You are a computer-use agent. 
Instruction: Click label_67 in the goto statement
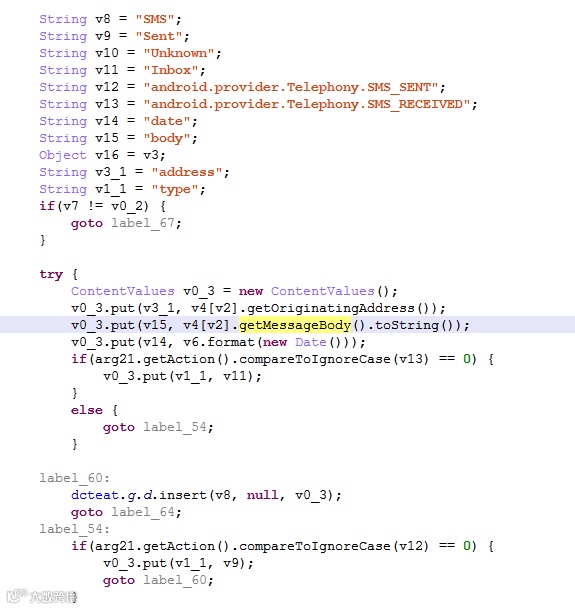[143, 223]
